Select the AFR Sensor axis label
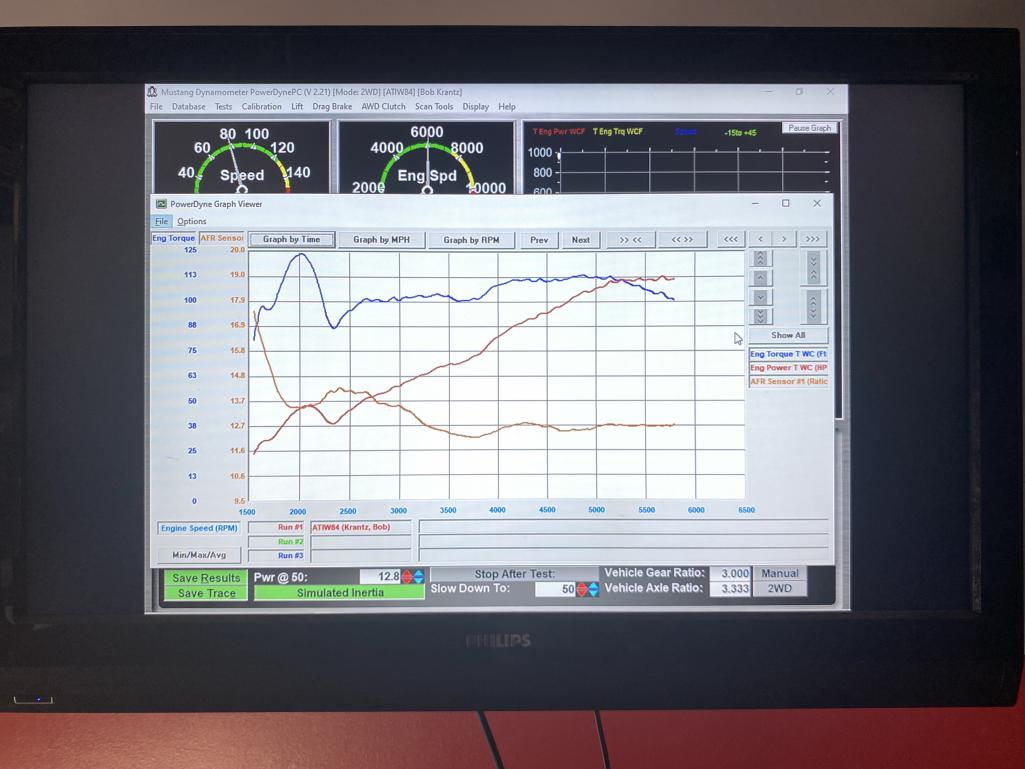 pyautogui.click(x=222, y=239)
